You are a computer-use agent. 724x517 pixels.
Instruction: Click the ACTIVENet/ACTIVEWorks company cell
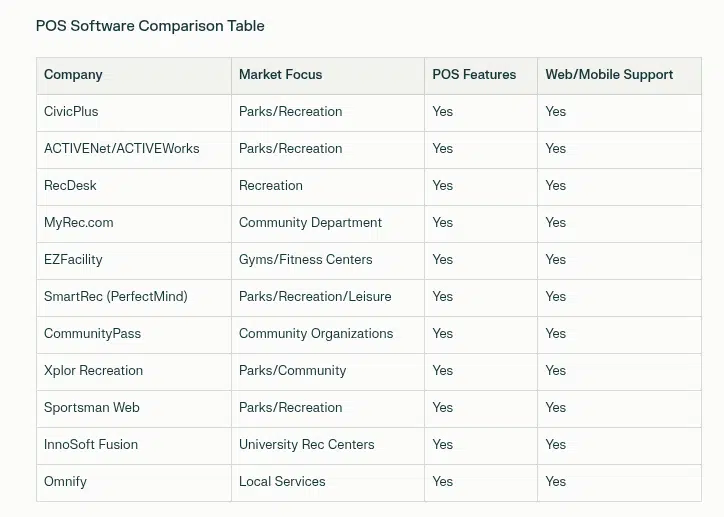tap(121, 149)
